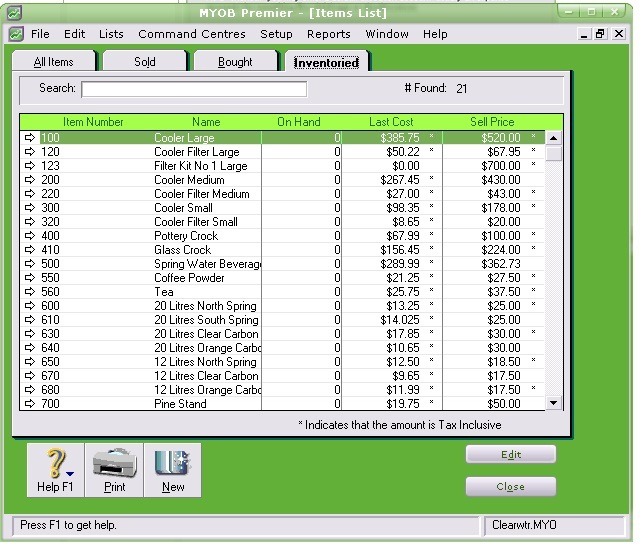The height and width of the screenshot is (550, 642).
Task: Click the items list scrollbar thumb
Action: click(554, 154)
